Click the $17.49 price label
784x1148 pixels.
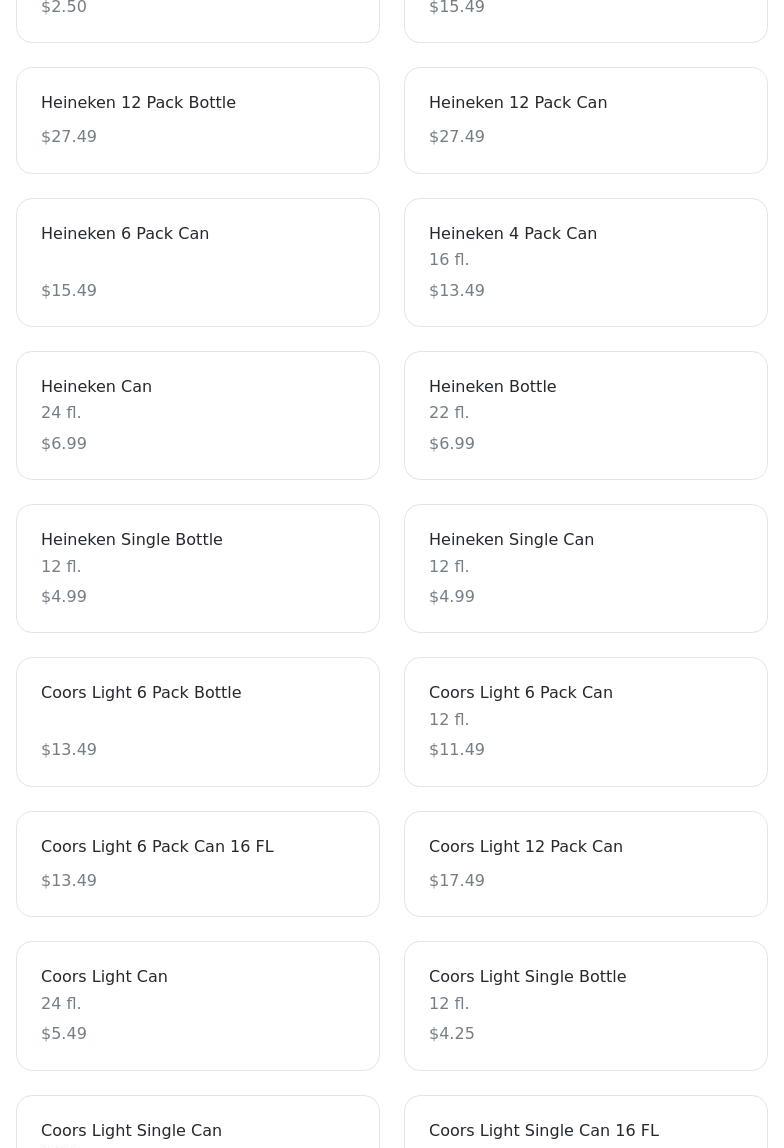pyautogui.click(x=457, y=880)
